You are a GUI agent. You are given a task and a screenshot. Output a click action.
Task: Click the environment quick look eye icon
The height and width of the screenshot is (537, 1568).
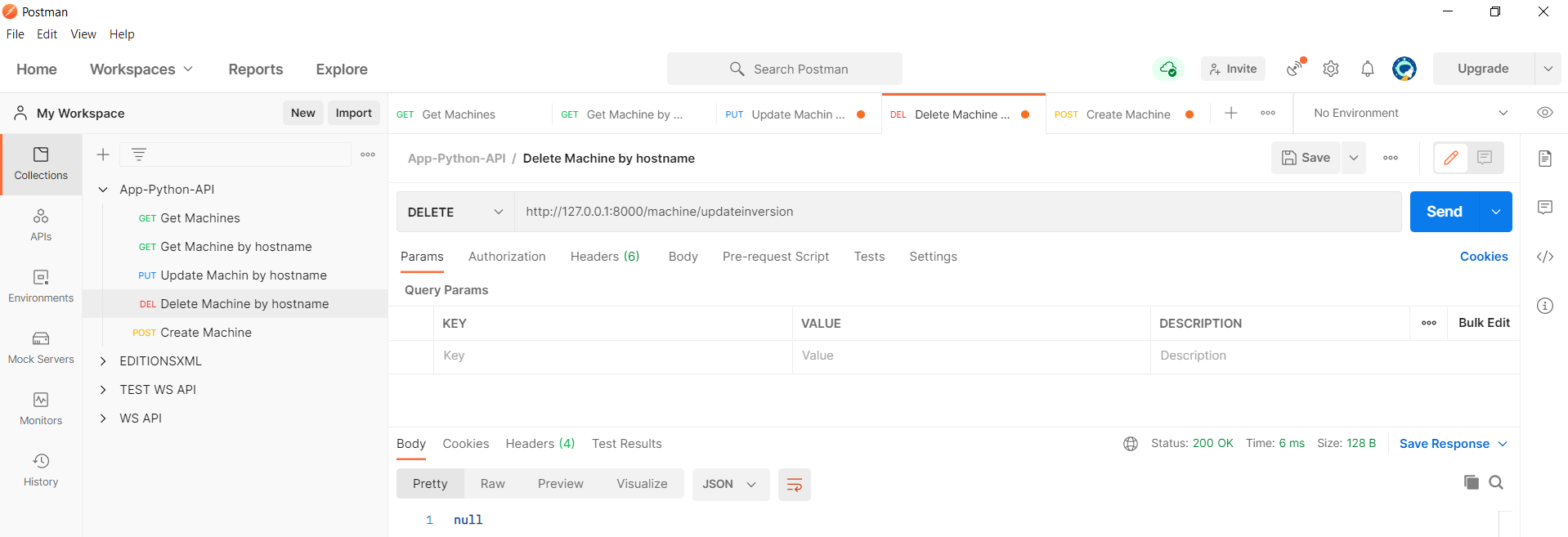[x=1545, y=113]
